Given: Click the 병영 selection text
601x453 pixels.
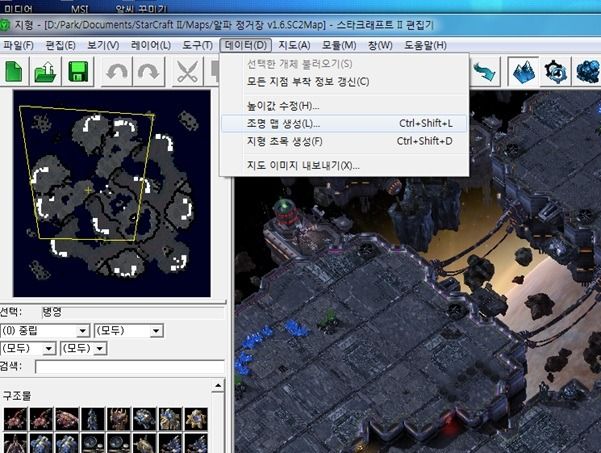Looking at the screenshot, I should point(52,312).
